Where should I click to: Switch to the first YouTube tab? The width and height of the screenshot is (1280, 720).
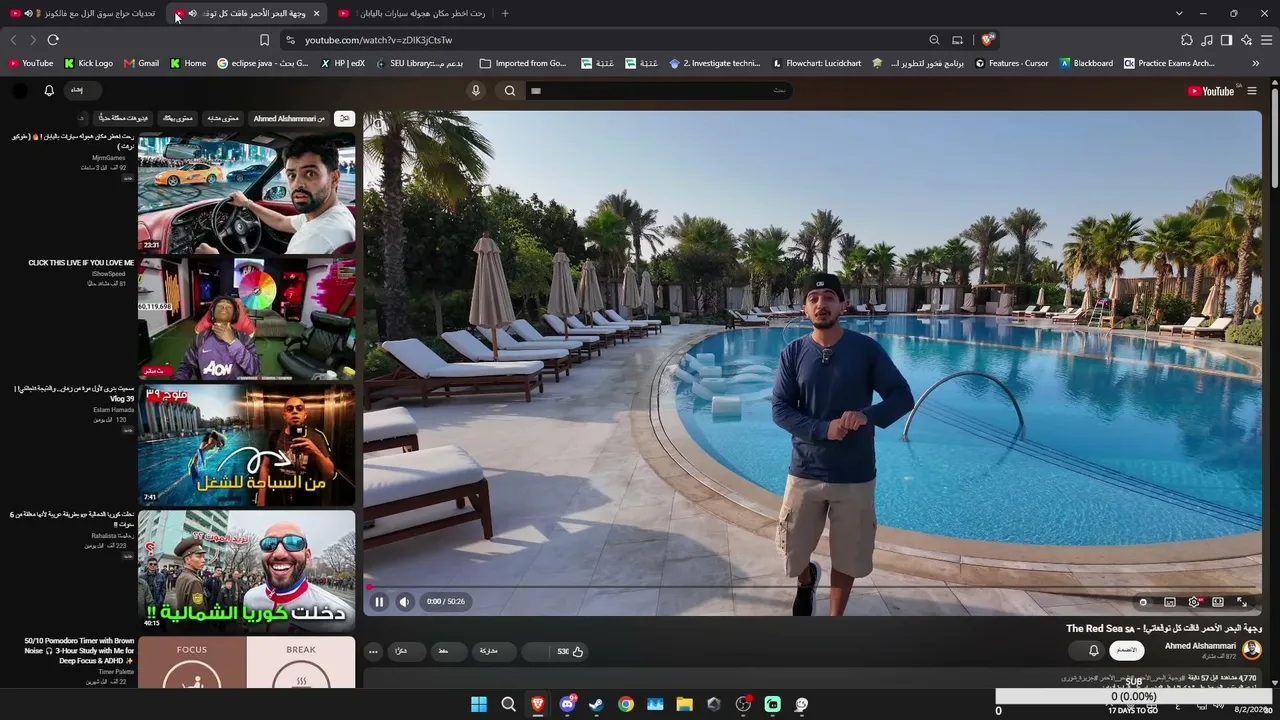pos(85,13)
